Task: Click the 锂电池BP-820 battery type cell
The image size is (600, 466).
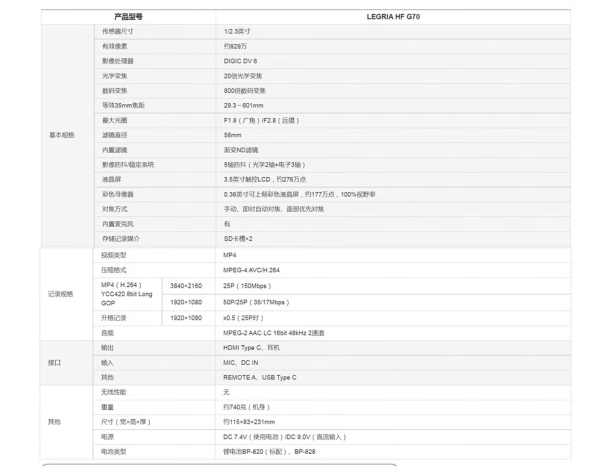Action: coord(393,452)
